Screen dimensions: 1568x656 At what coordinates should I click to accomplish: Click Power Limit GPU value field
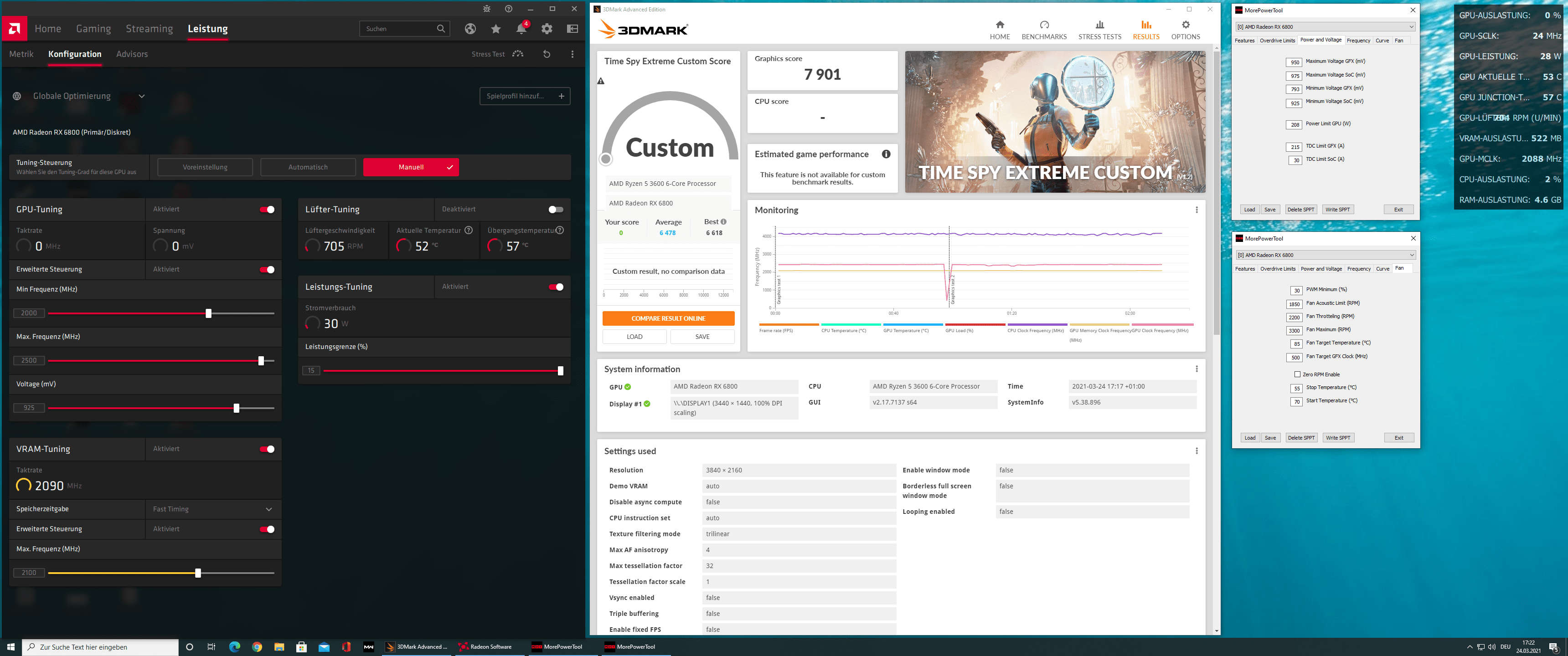[1294, 124]
